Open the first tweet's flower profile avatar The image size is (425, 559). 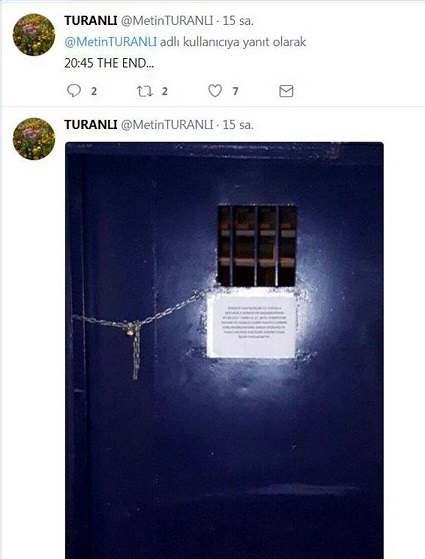coord(34,35)
